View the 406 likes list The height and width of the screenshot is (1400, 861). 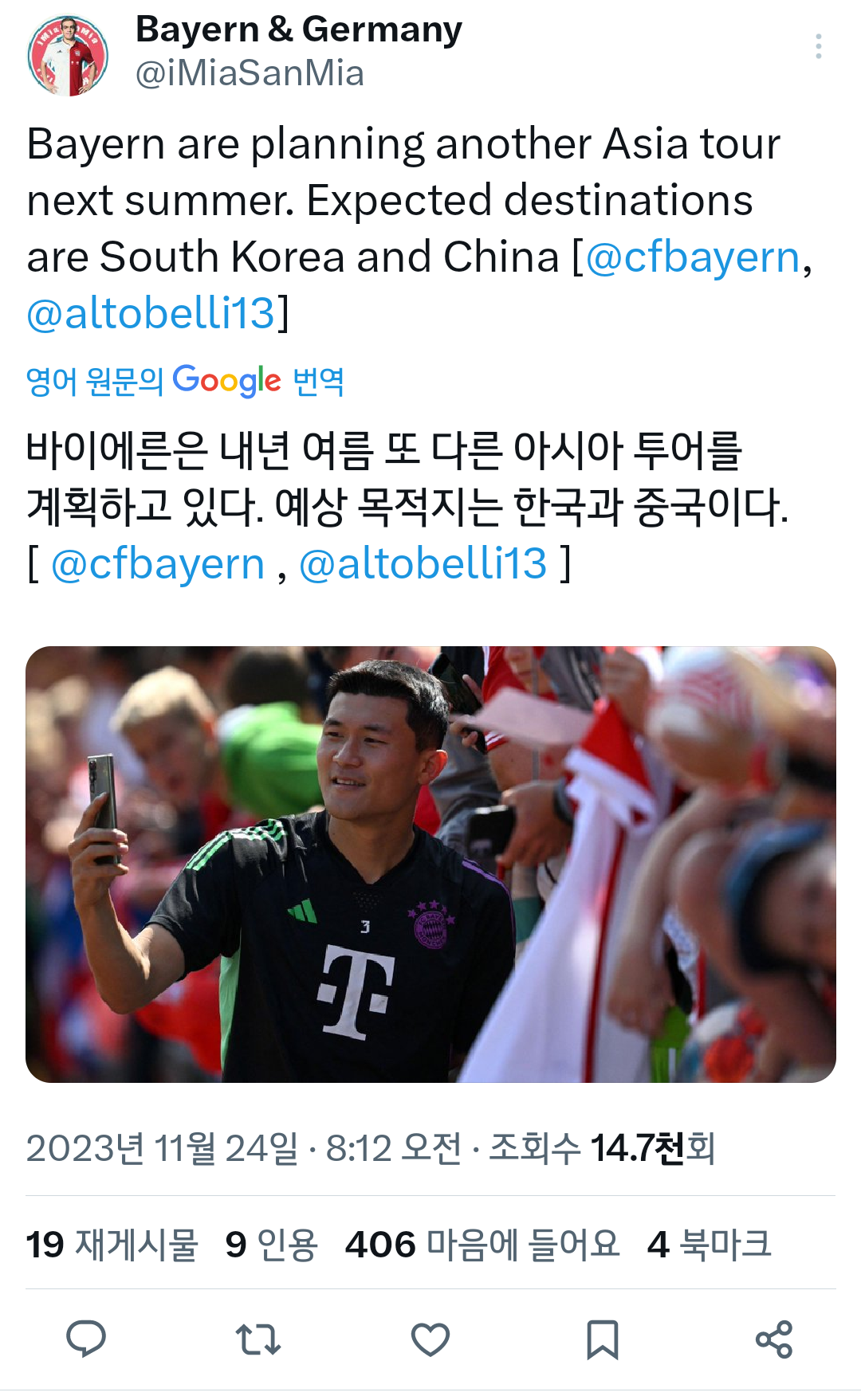pyautogui.click(x=482, y=1245)
